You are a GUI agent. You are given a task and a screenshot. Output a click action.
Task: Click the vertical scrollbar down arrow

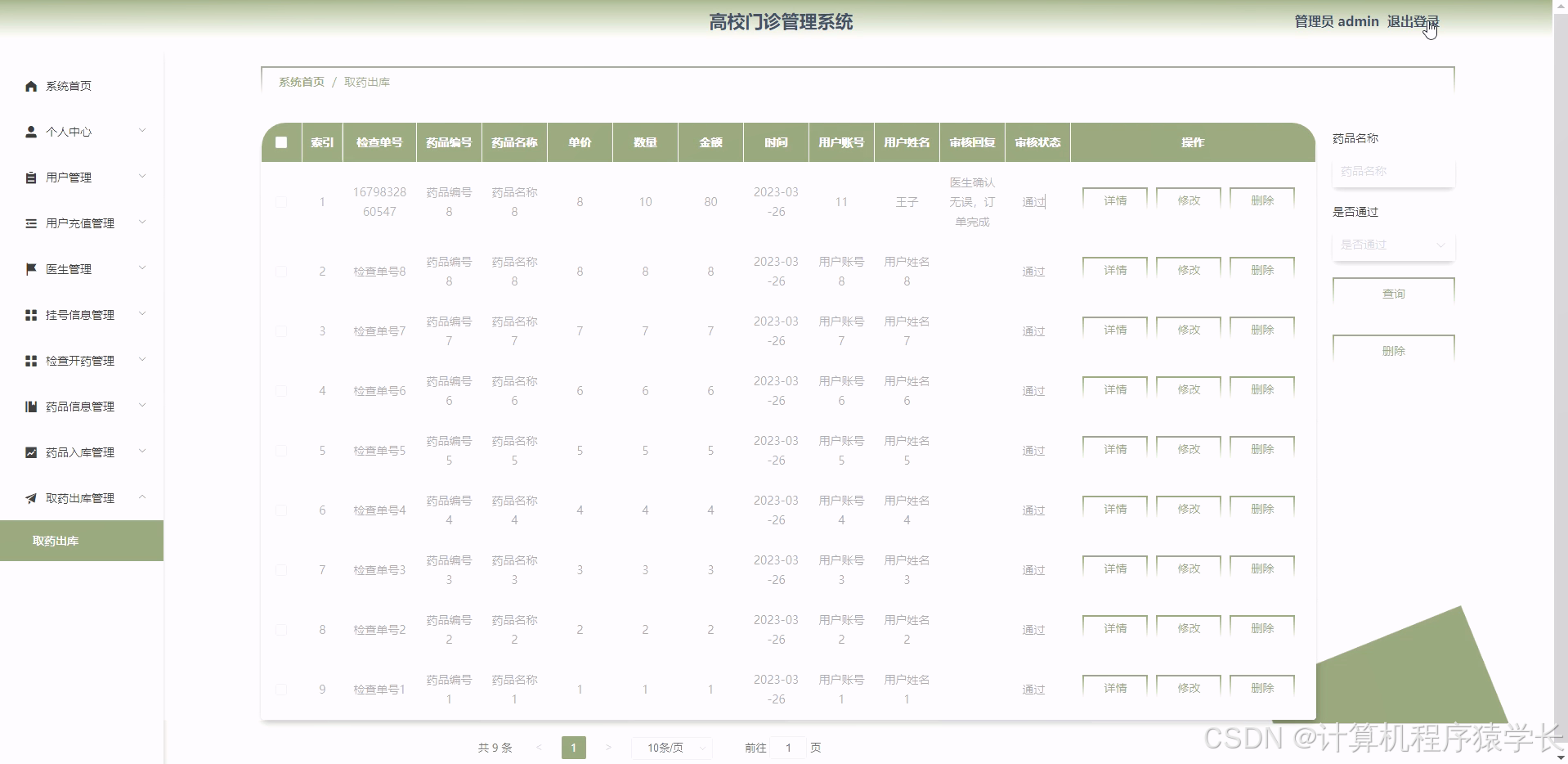click(x=1561, y=757)
